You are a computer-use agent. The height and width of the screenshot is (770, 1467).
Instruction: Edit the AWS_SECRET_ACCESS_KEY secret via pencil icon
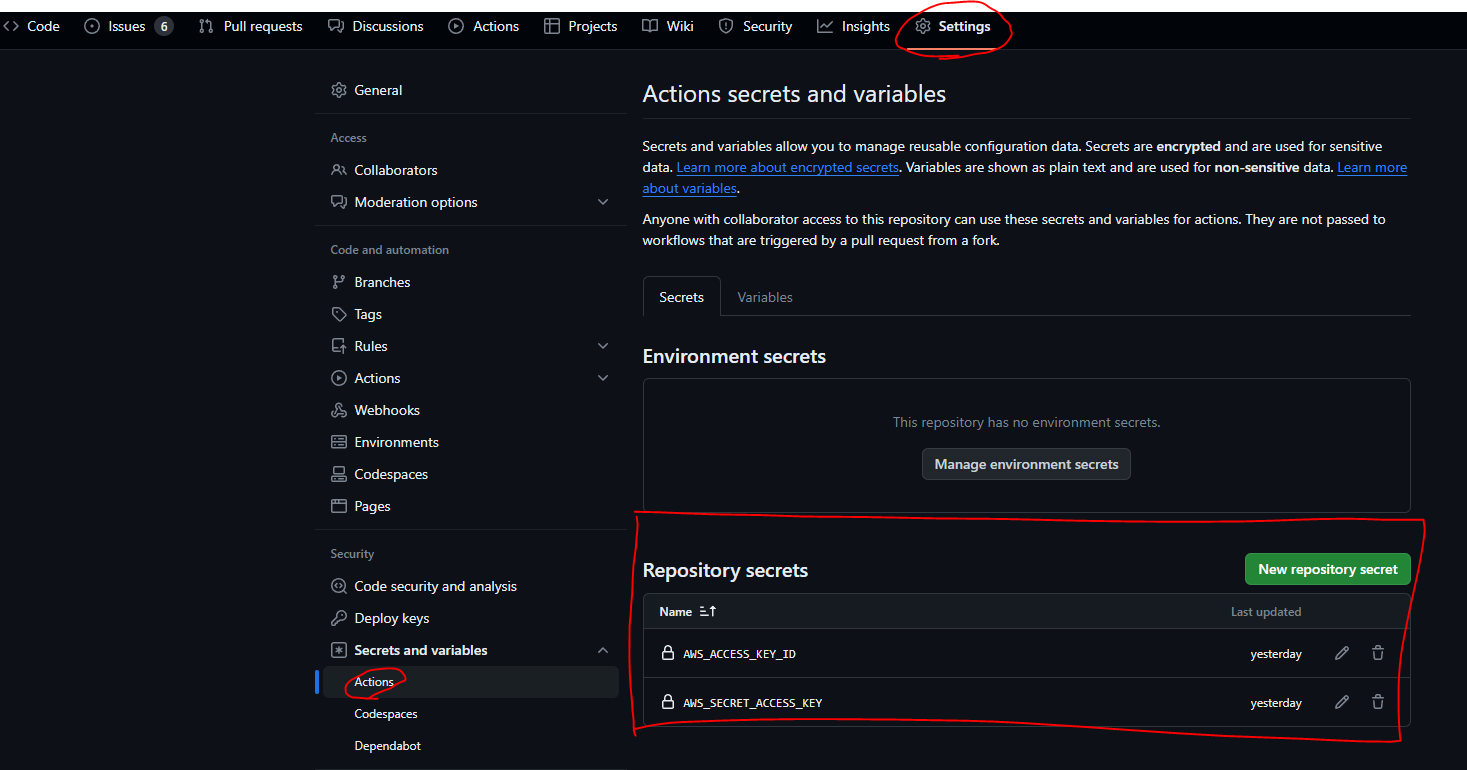[1342, 702]
